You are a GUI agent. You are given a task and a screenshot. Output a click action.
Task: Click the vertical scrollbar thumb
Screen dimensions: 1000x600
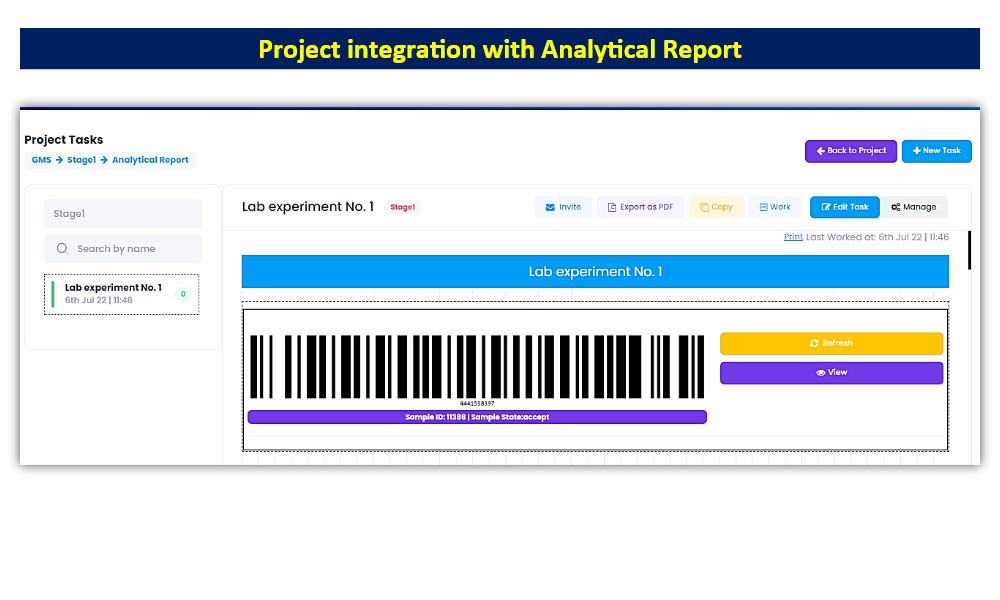(969, 250)
